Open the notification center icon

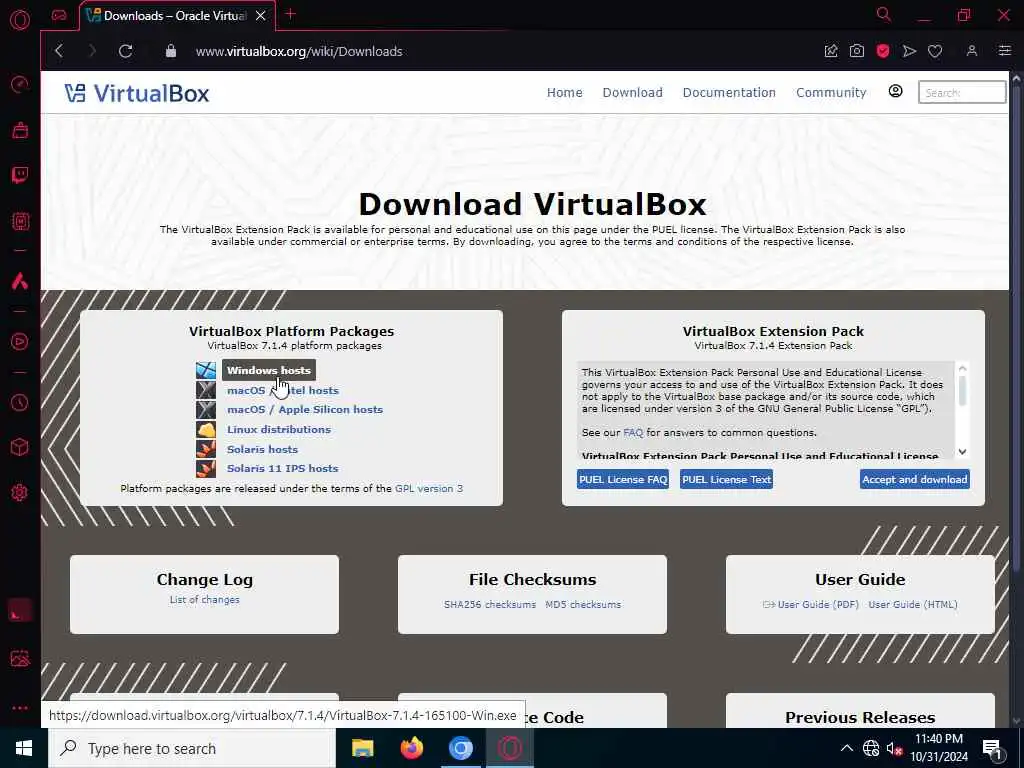pyautogui.click(x=992, y=749)
